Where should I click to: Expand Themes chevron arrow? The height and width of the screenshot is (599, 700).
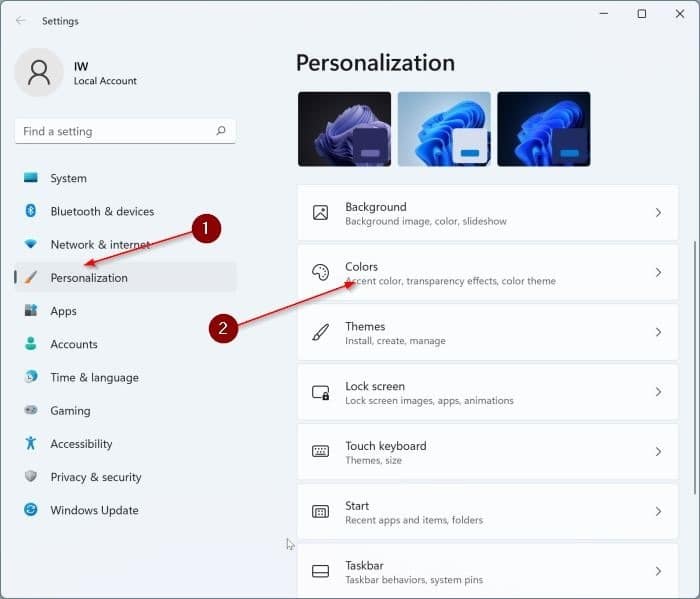(x=658, y=332)
